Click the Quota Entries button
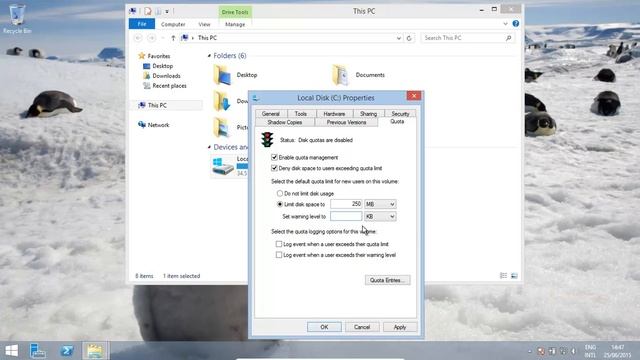The width and height of the screenshot is (640, 360). pyautogui.click(x=387, y=280)
